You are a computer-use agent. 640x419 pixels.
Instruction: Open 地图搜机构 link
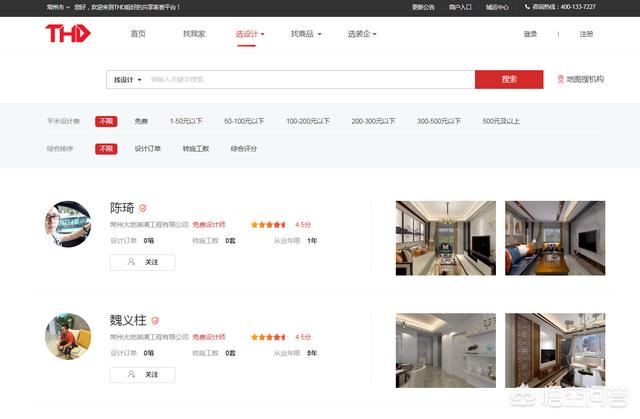585,79
